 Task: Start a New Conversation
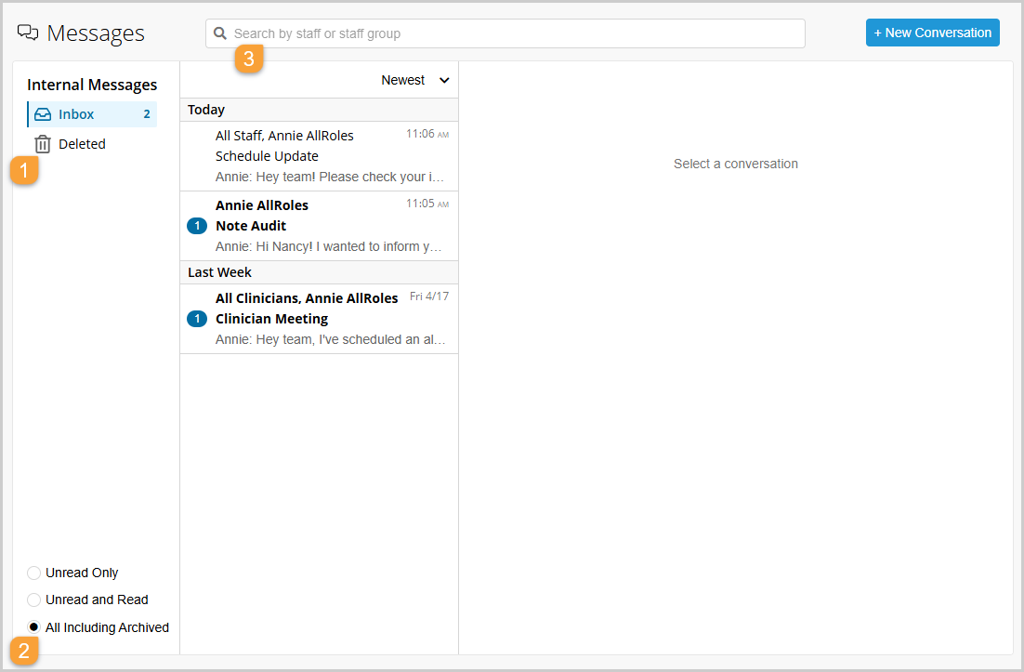pos(933,33)
